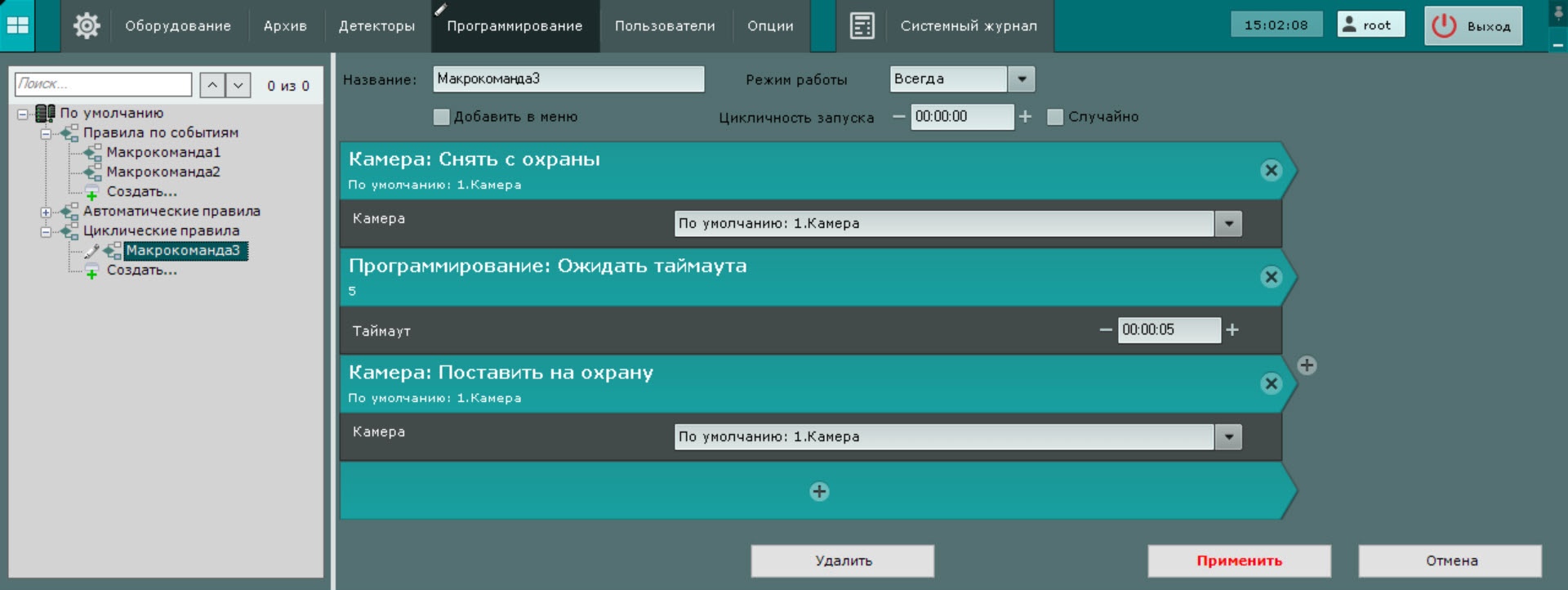1568x590 pixels.
Task: Open the 'Режим работы' dropdown
Action: (1021, 79)
